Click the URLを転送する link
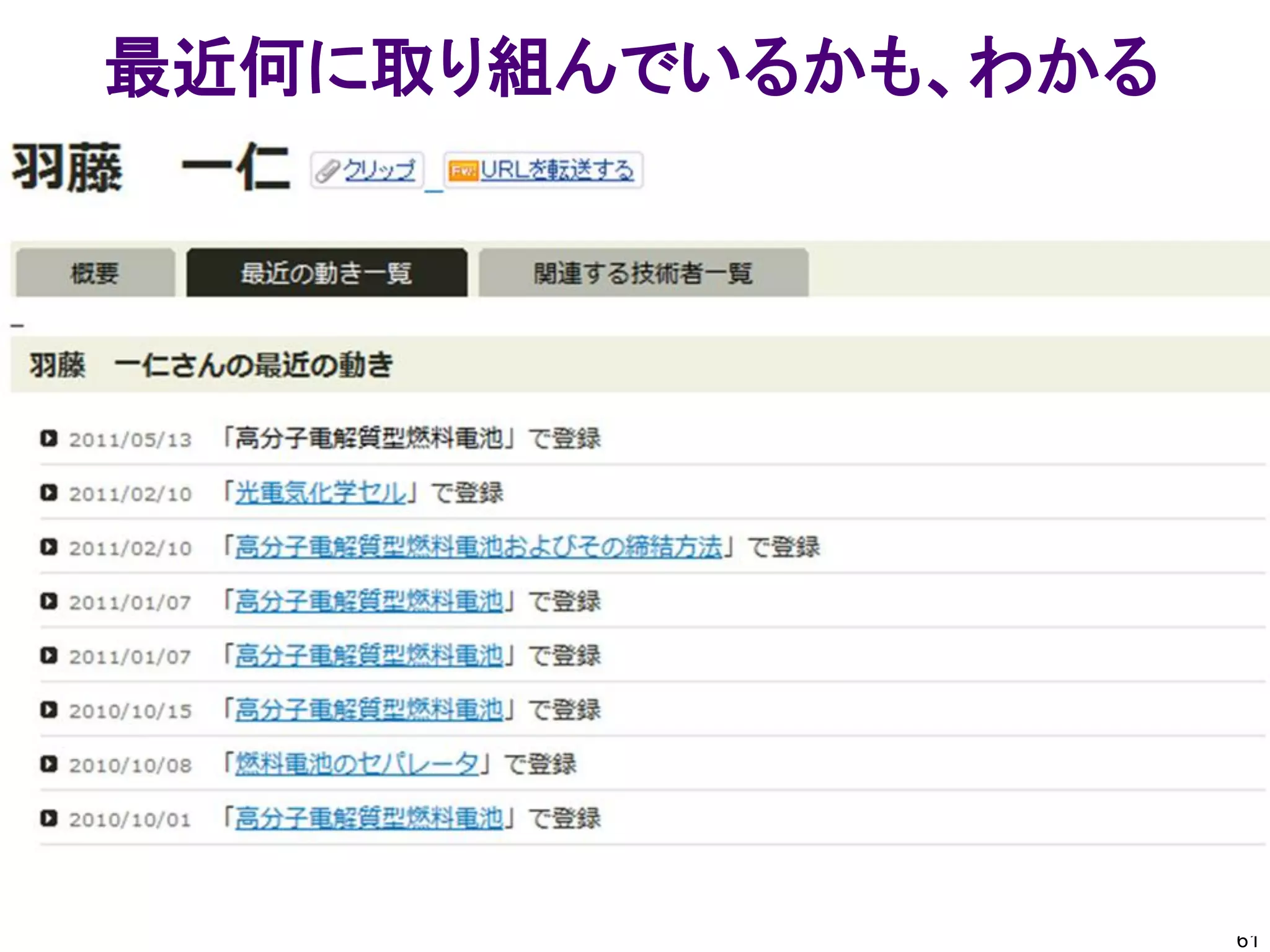Screen dimensions: 1270x952 [x=557, y=170]
